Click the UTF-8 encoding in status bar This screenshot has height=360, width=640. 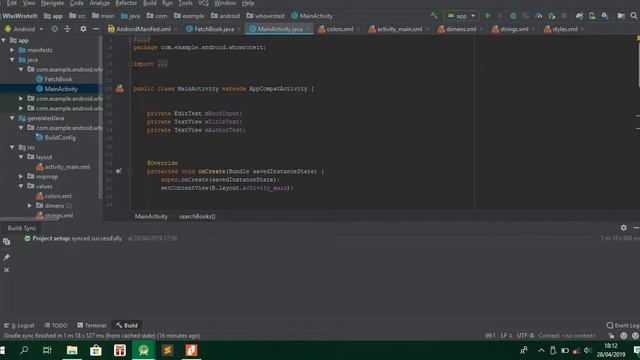tap(525, 336)
